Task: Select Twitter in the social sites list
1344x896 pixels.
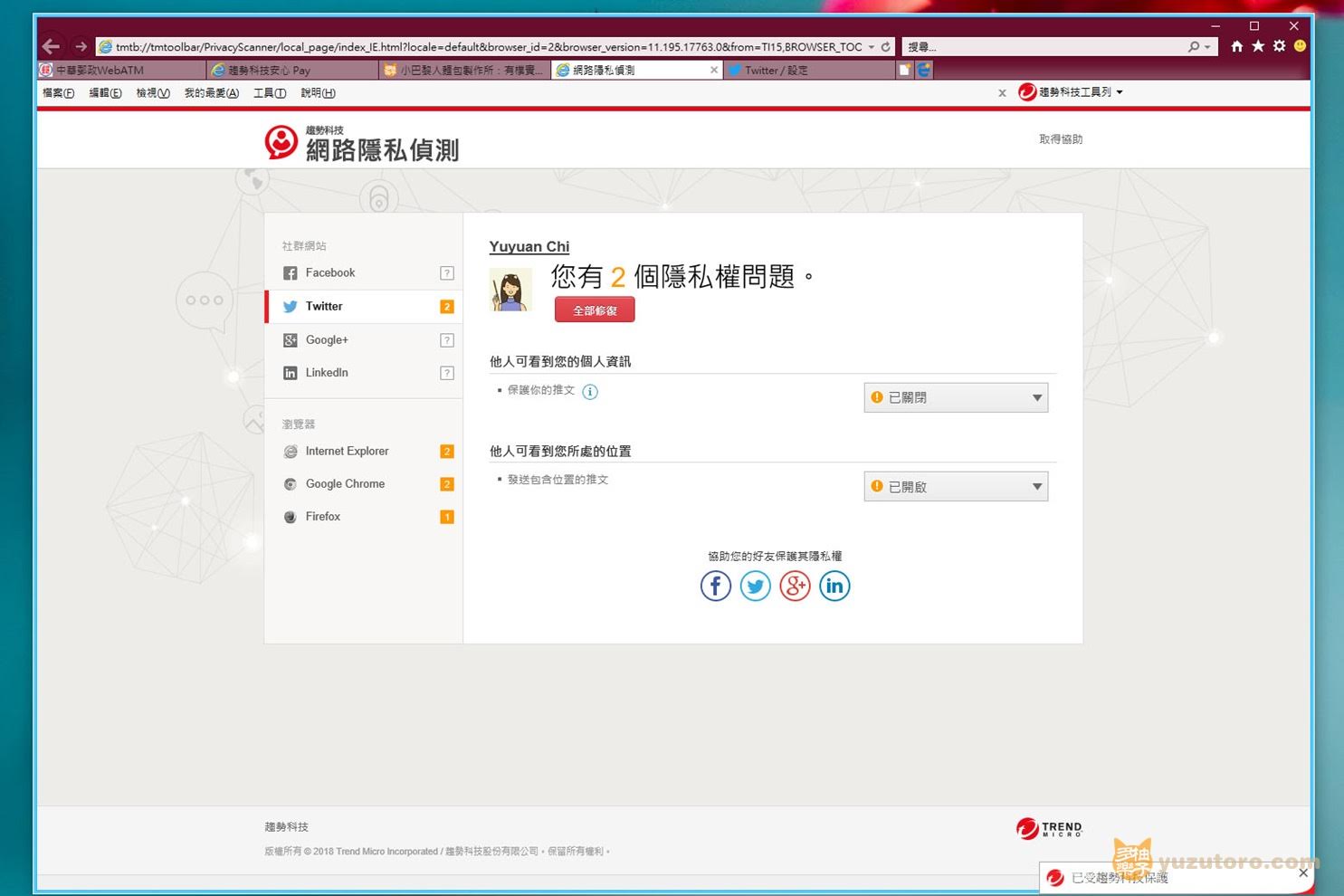Action: (x=364, y=307)
